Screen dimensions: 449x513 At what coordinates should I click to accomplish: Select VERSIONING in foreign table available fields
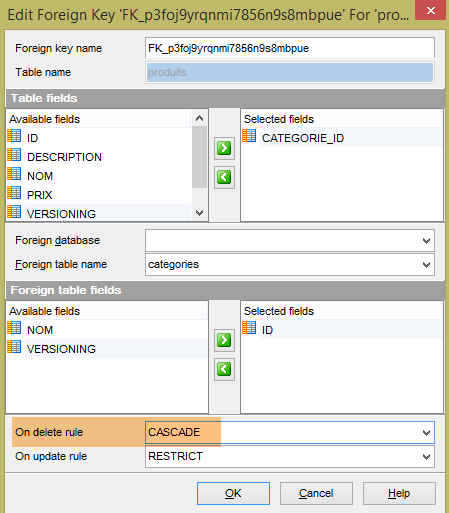point(61,349)
